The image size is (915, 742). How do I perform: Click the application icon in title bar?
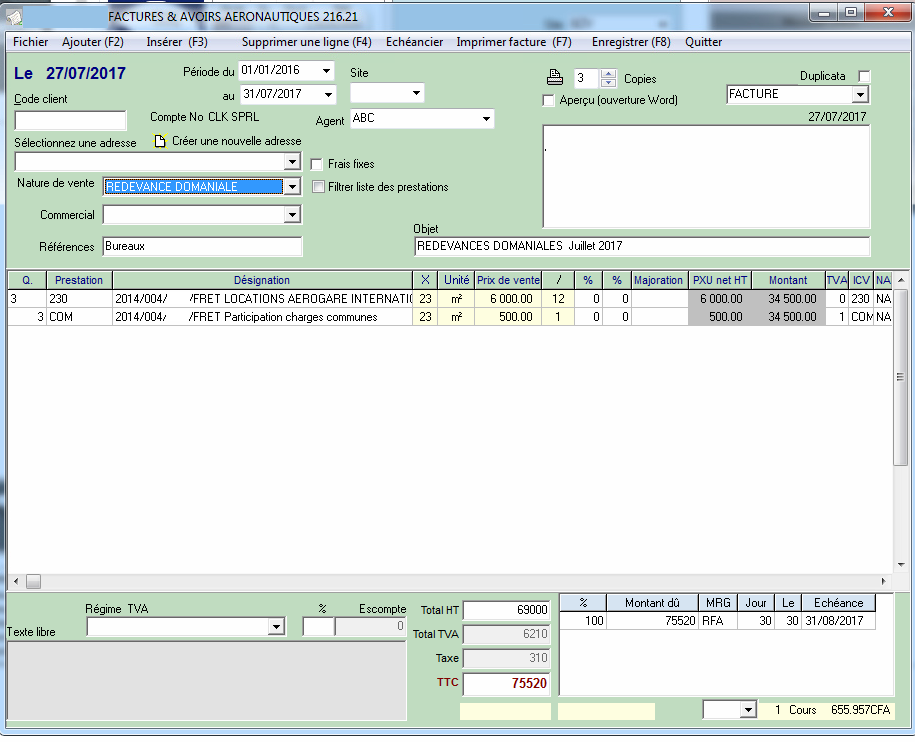pos(15,14)
